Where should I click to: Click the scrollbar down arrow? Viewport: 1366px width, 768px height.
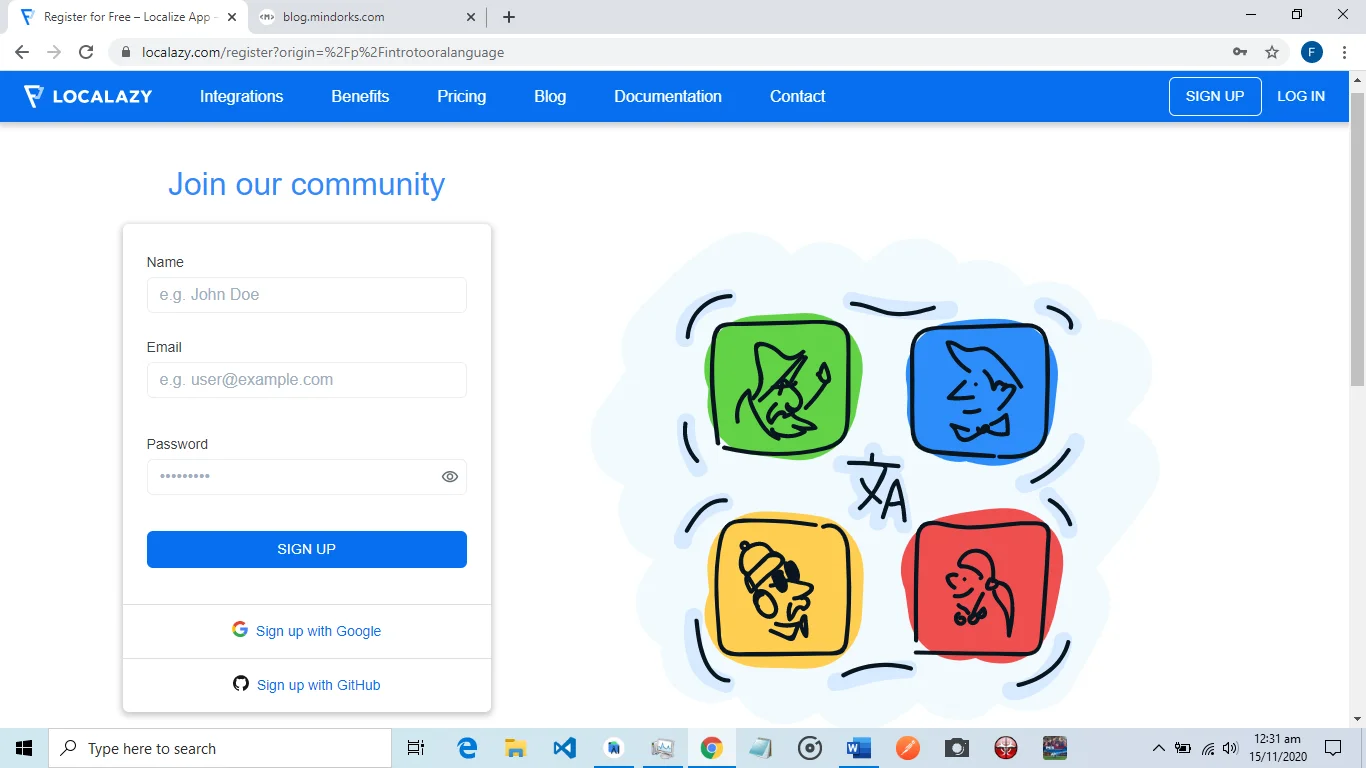(1357, 718)
